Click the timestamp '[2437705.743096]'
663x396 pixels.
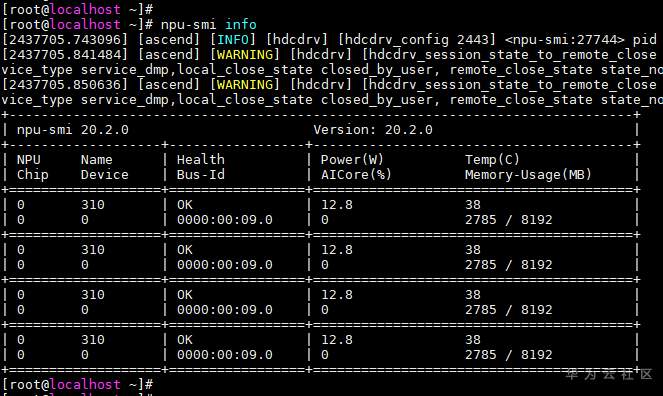click(x=65, y=40)
